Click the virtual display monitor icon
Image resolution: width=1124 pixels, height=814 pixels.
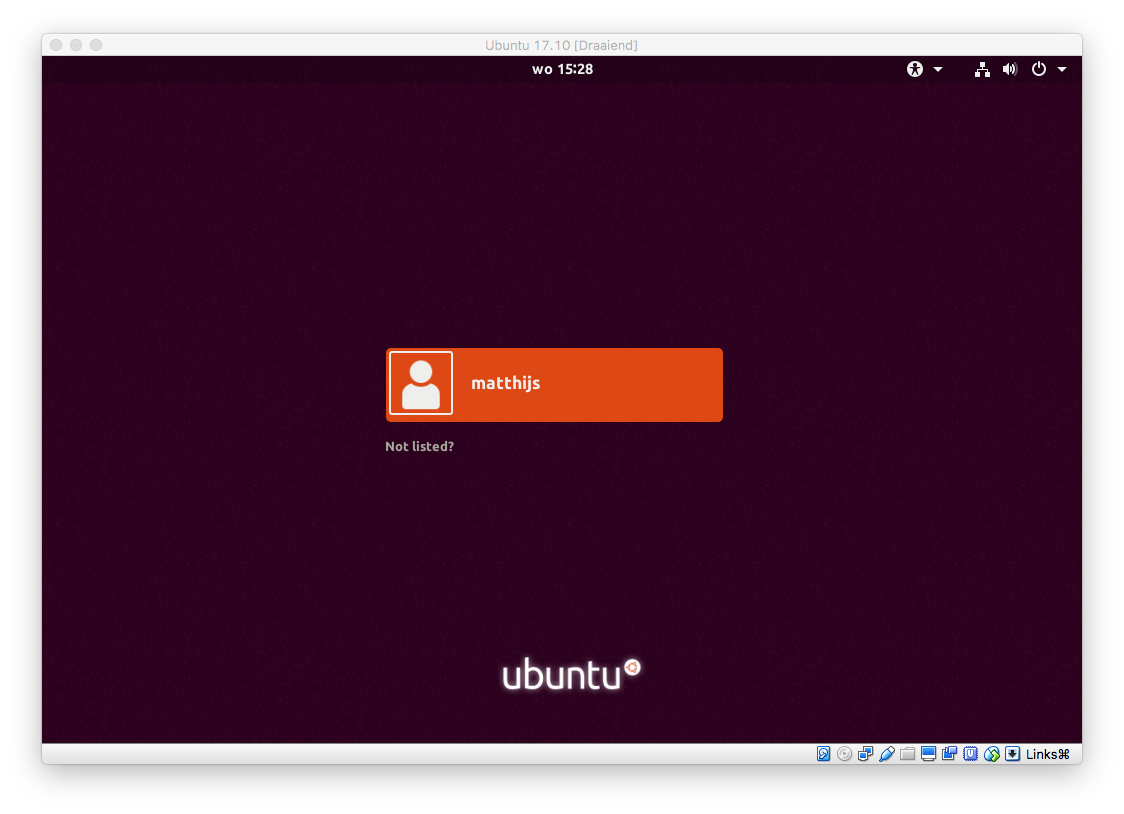coord(929,754)
